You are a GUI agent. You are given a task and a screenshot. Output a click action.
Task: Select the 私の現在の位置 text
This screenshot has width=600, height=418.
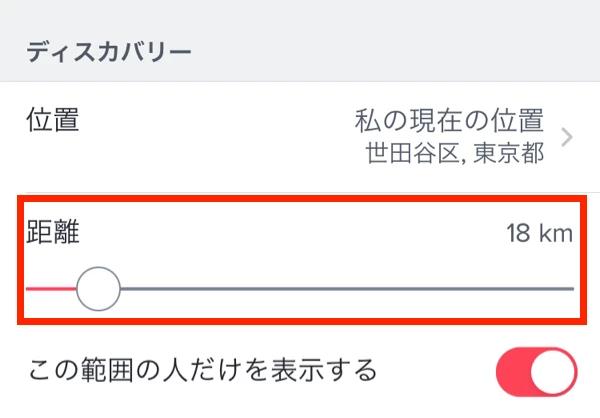pyautogui.click(x=449, y=122)
